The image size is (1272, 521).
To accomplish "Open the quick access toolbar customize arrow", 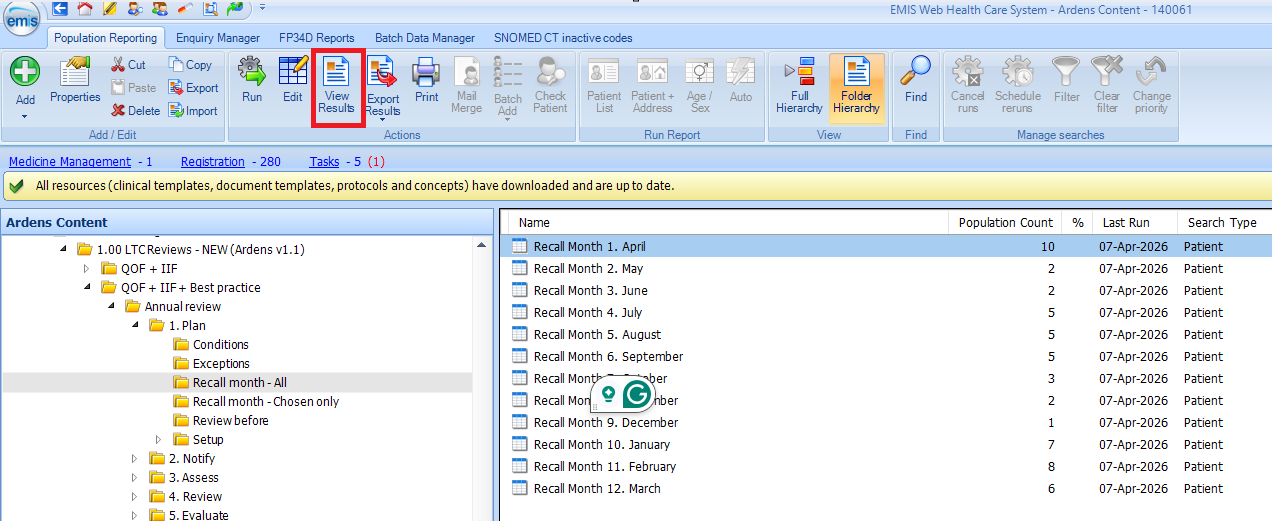I will pyautogui.click(x=261, y=8).
